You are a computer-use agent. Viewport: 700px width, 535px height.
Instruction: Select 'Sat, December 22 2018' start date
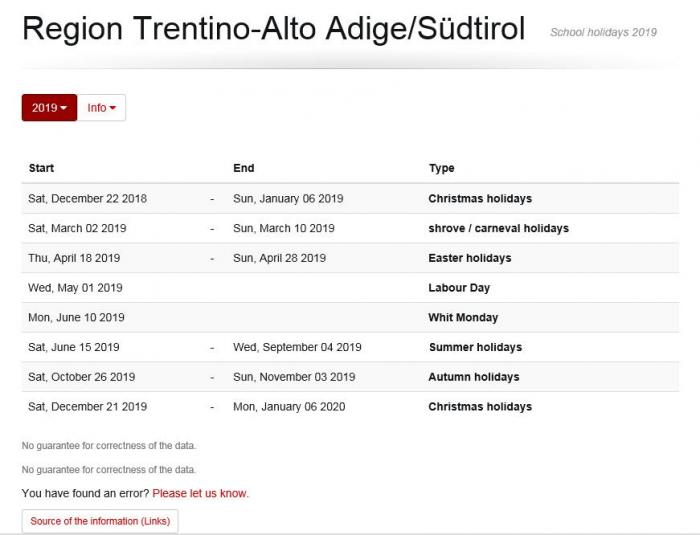click(x=88, y=198)
